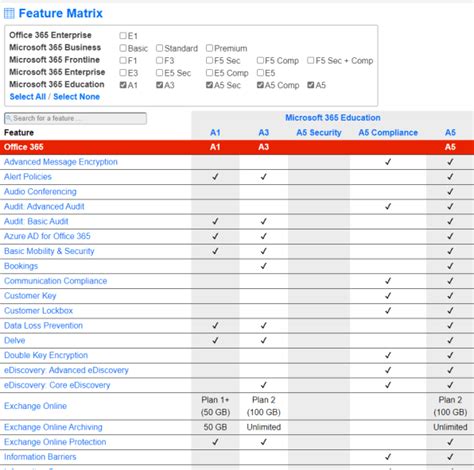Open the A5 column header link

point(450,133)
